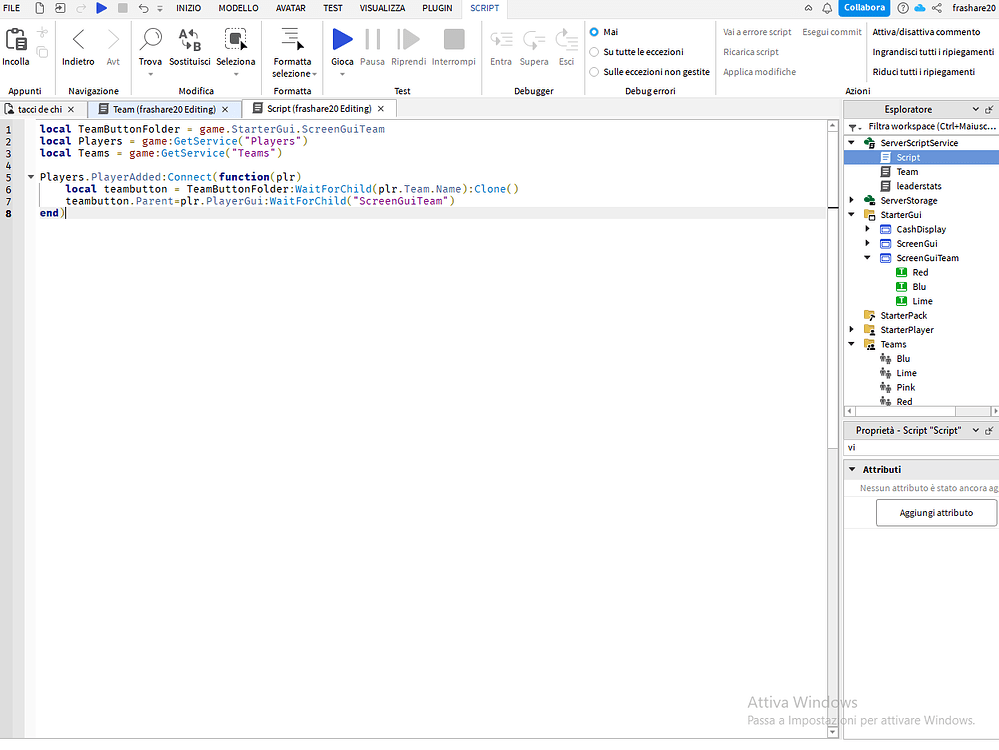Open the Gioca dropdown arrow

click(342, 75)
